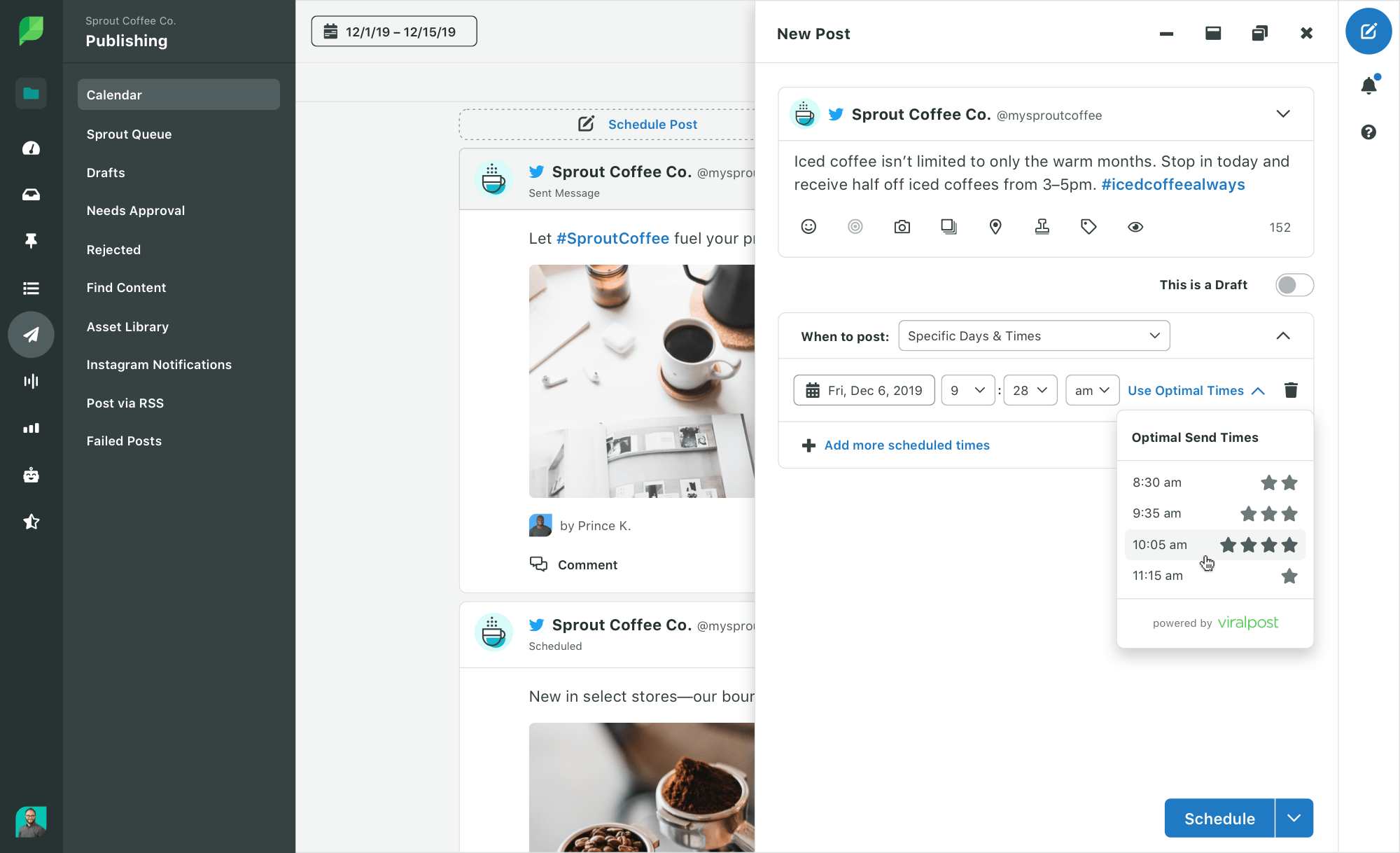This screenshot has width=1400, height=853.
Task: Open Instagram Notifications
Action: point(159,364)
